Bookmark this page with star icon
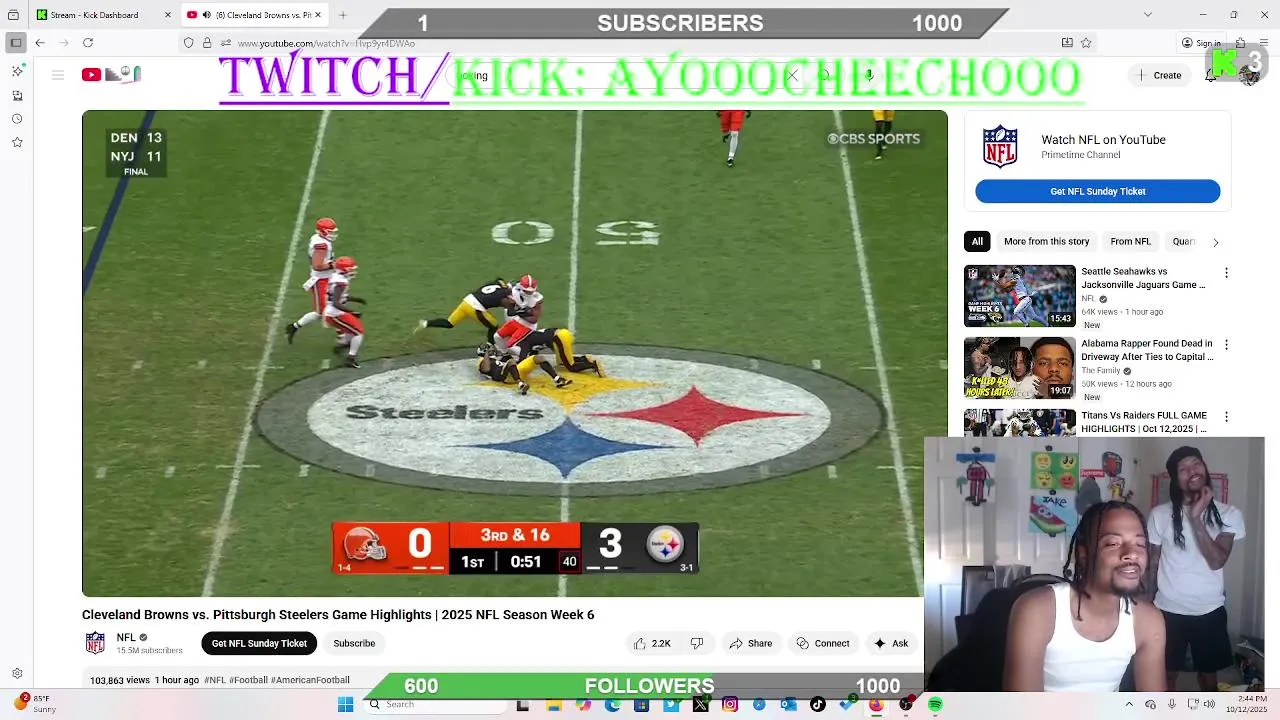 pos(1086,43)
